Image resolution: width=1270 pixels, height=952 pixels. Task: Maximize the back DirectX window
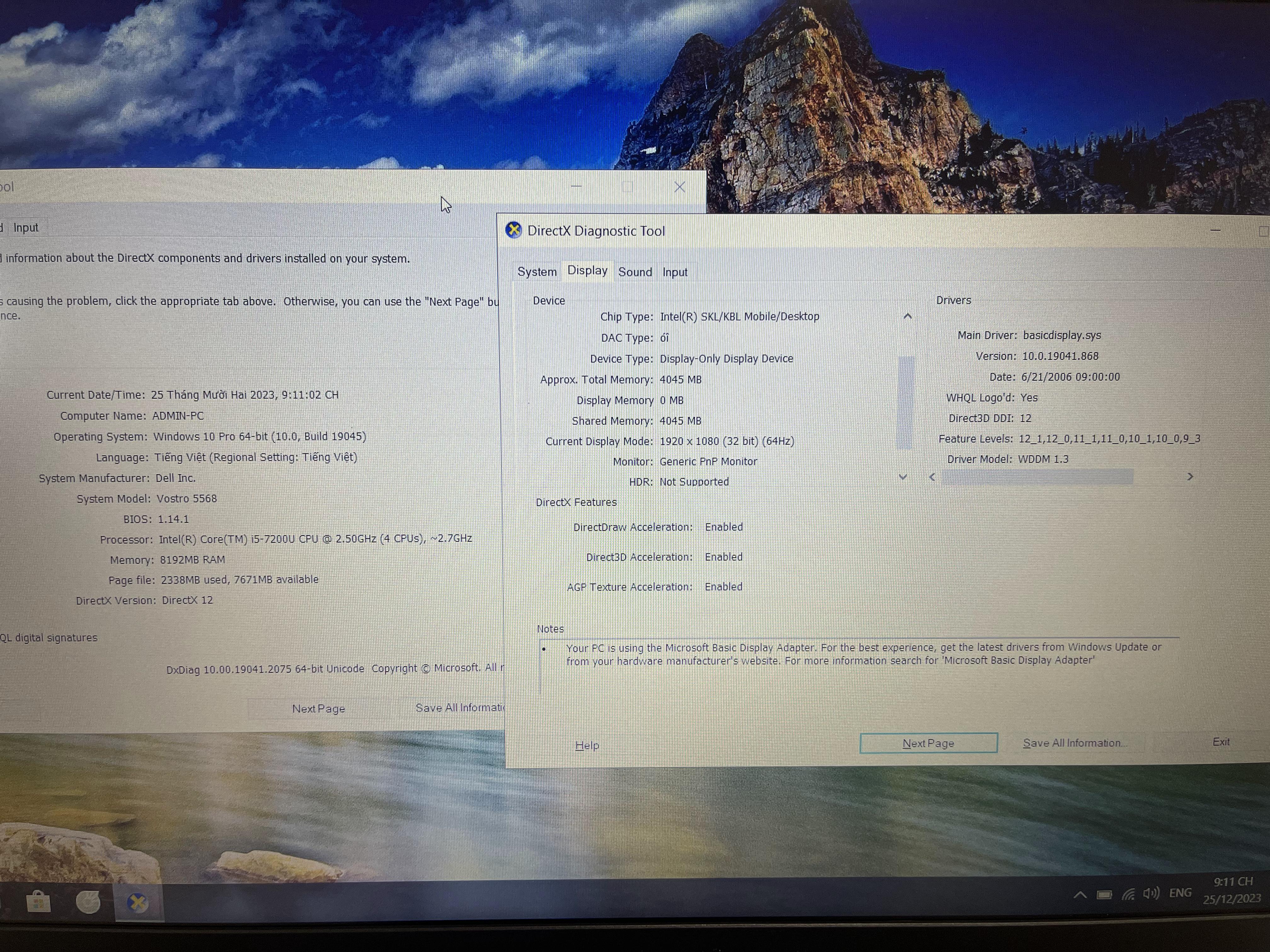tap(627, 186)
